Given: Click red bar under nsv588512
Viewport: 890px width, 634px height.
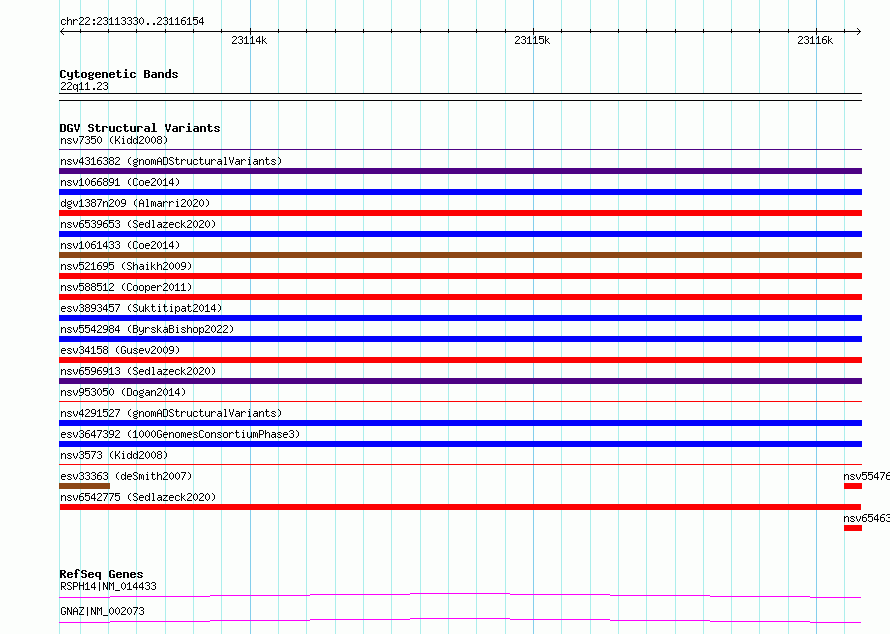Looking at the screenshot, I should coord(460,297).
